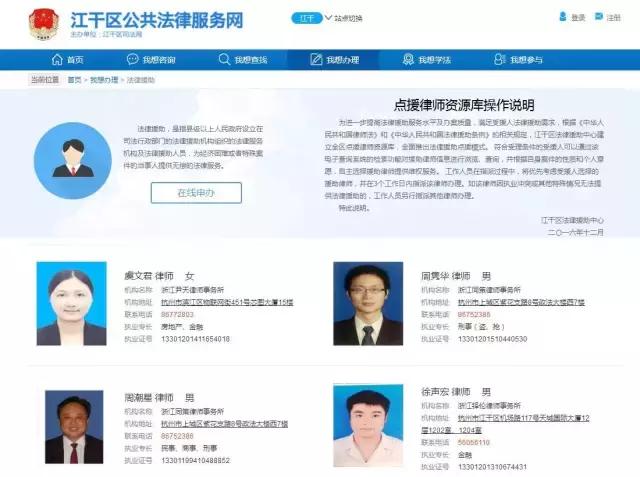Click the lawyer avatar circle illustration
Image resolution: width=640 pixels, height=477 pixels.
click(73, 161)
